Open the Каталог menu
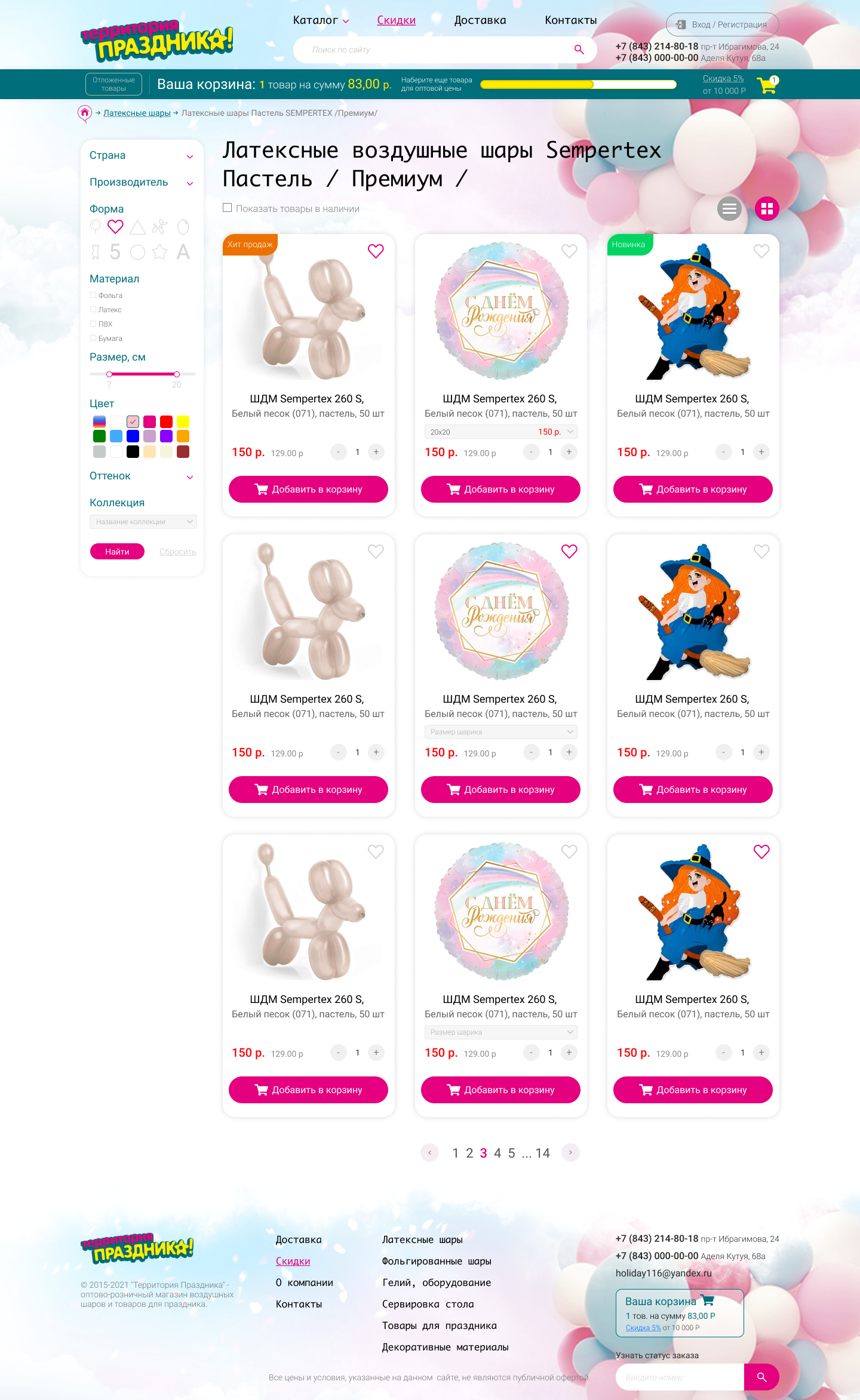 pos(321,20)
